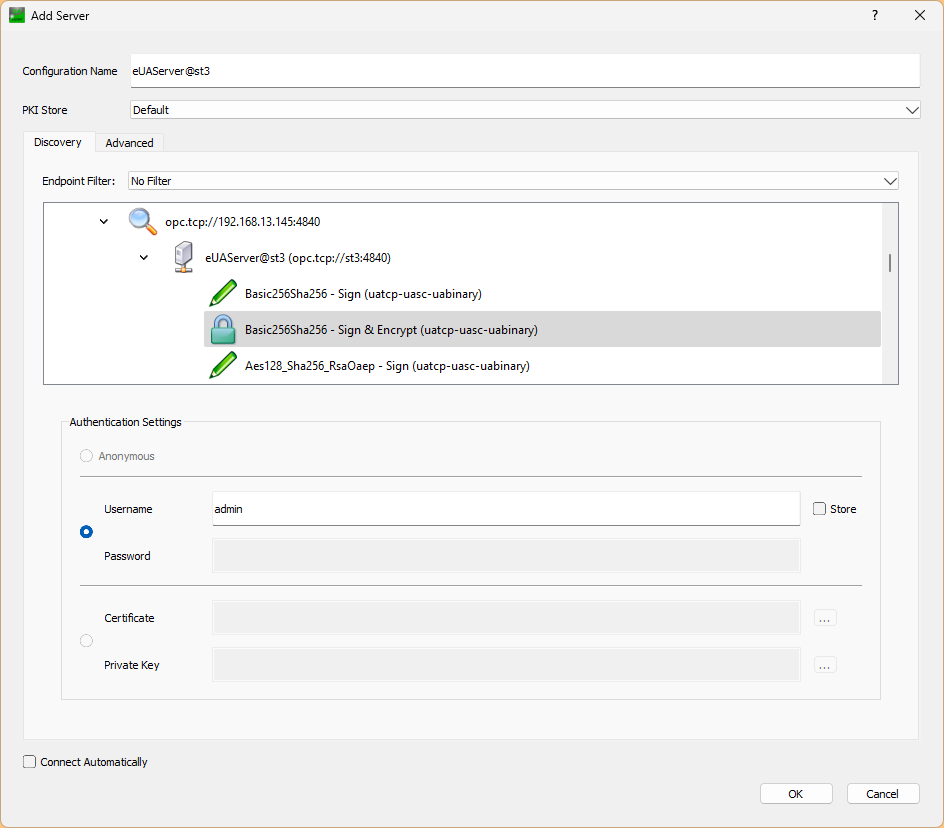Click the magnifier discovery URL icon

coord(143,221)
